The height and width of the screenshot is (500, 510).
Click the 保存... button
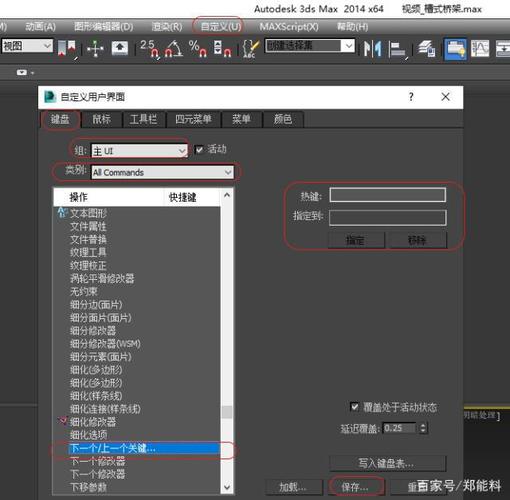pos(356,487)
